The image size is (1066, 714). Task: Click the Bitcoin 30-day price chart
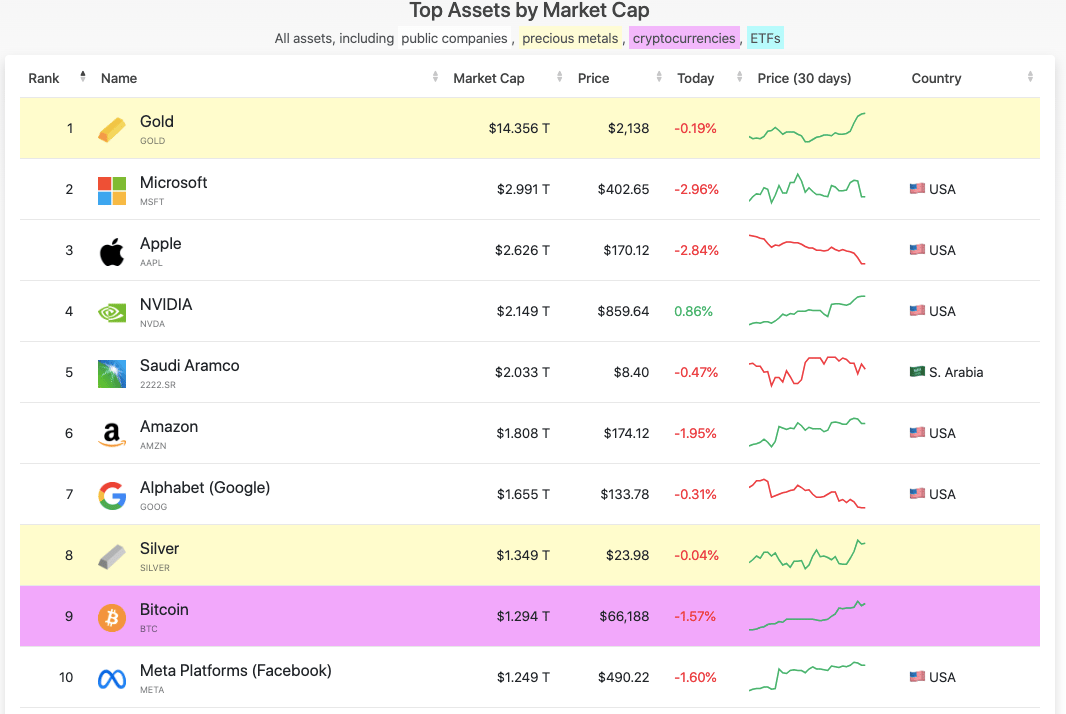(807, 615)
